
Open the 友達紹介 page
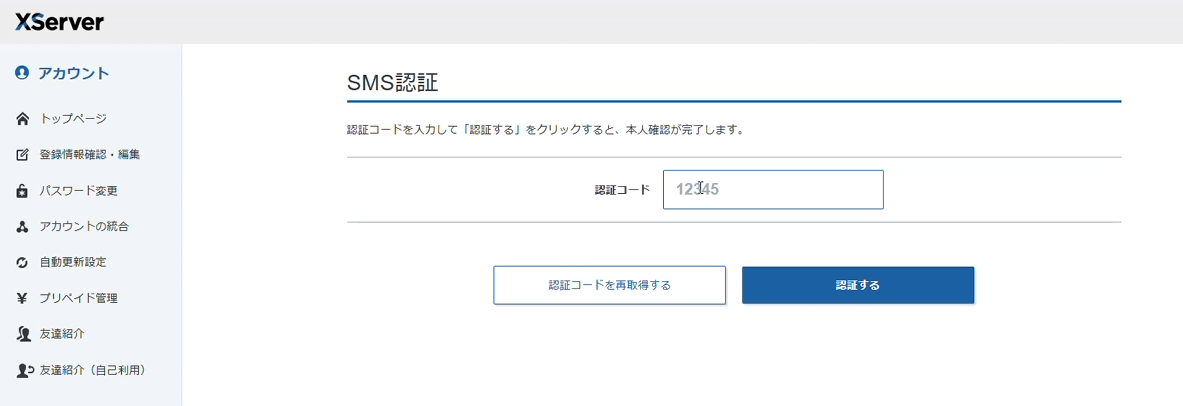click(62, 334)
